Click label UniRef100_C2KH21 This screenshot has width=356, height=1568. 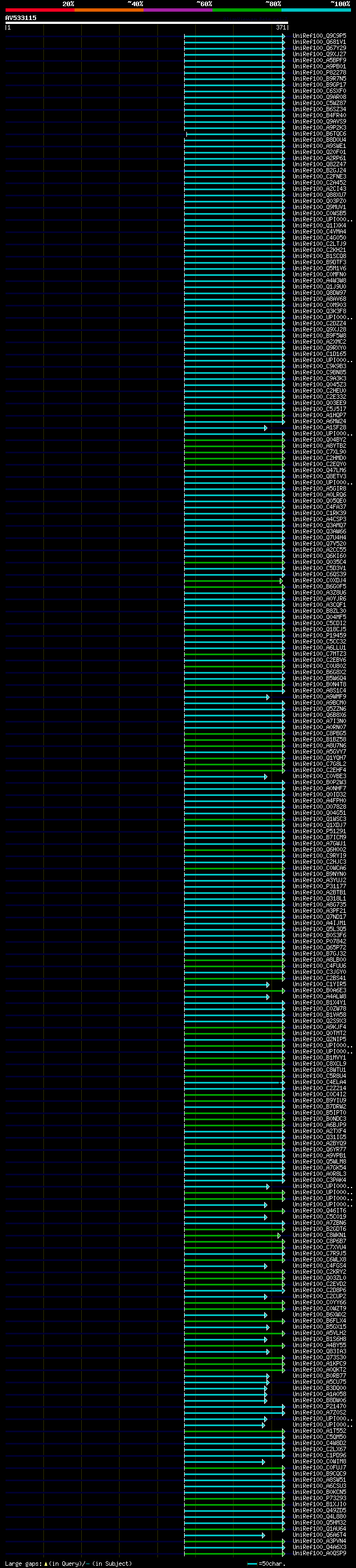[319, 250]
